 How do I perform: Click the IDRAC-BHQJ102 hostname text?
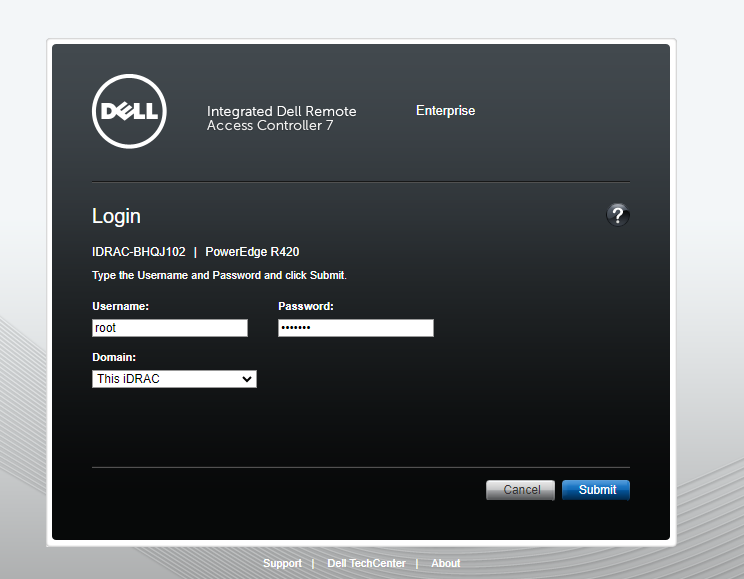139,252
